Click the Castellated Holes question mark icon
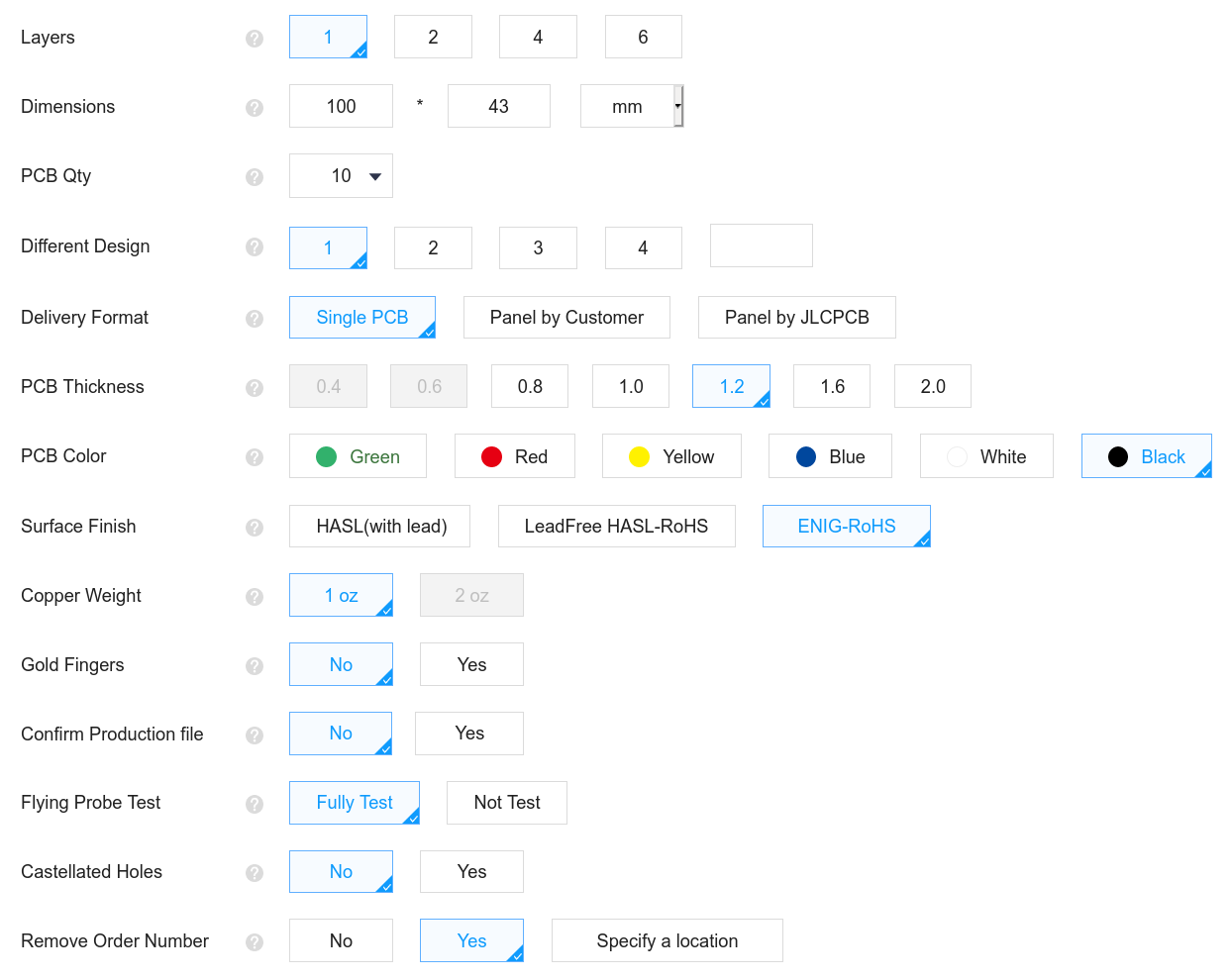The width and height of the screenshot is (1232, 980). (255, 873)
